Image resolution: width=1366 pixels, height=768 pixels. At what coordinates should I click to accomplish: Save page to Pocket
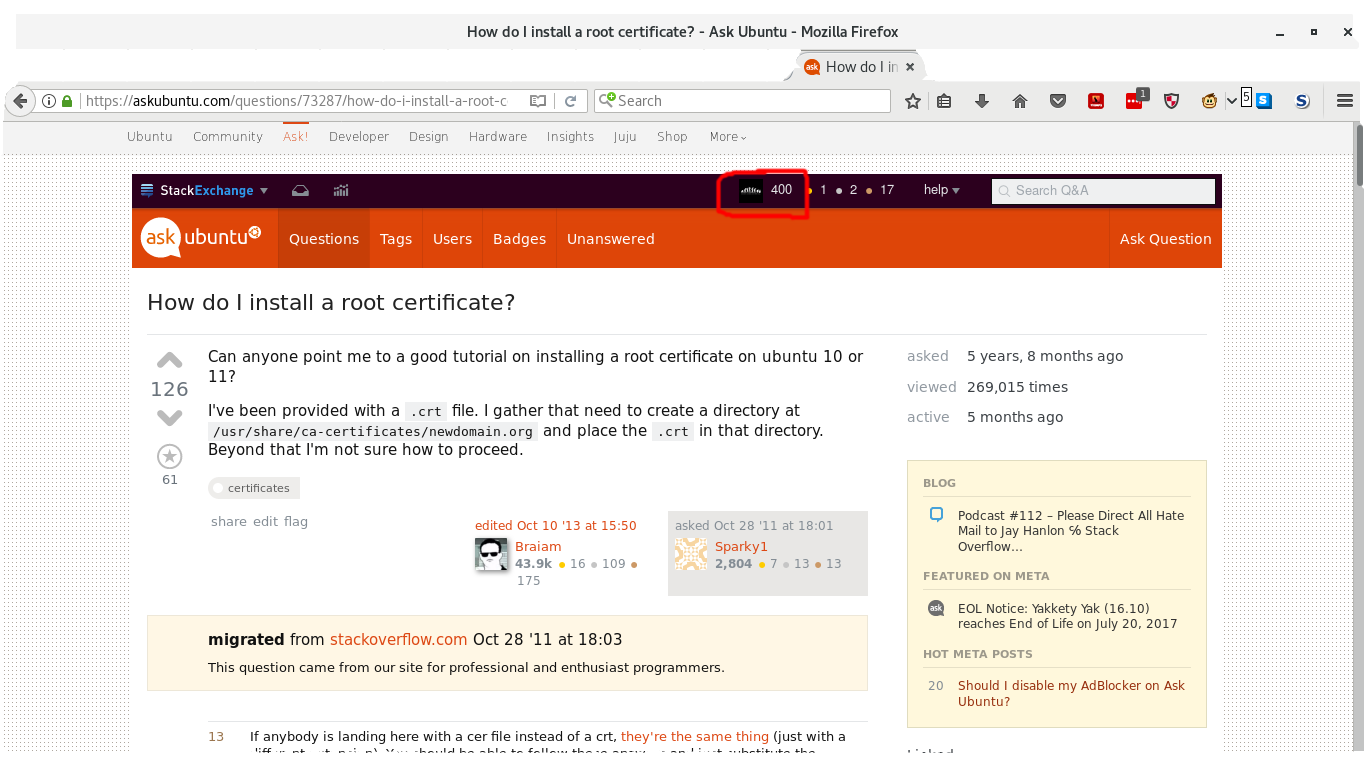pyautogui.click(x=1058, y=101)
